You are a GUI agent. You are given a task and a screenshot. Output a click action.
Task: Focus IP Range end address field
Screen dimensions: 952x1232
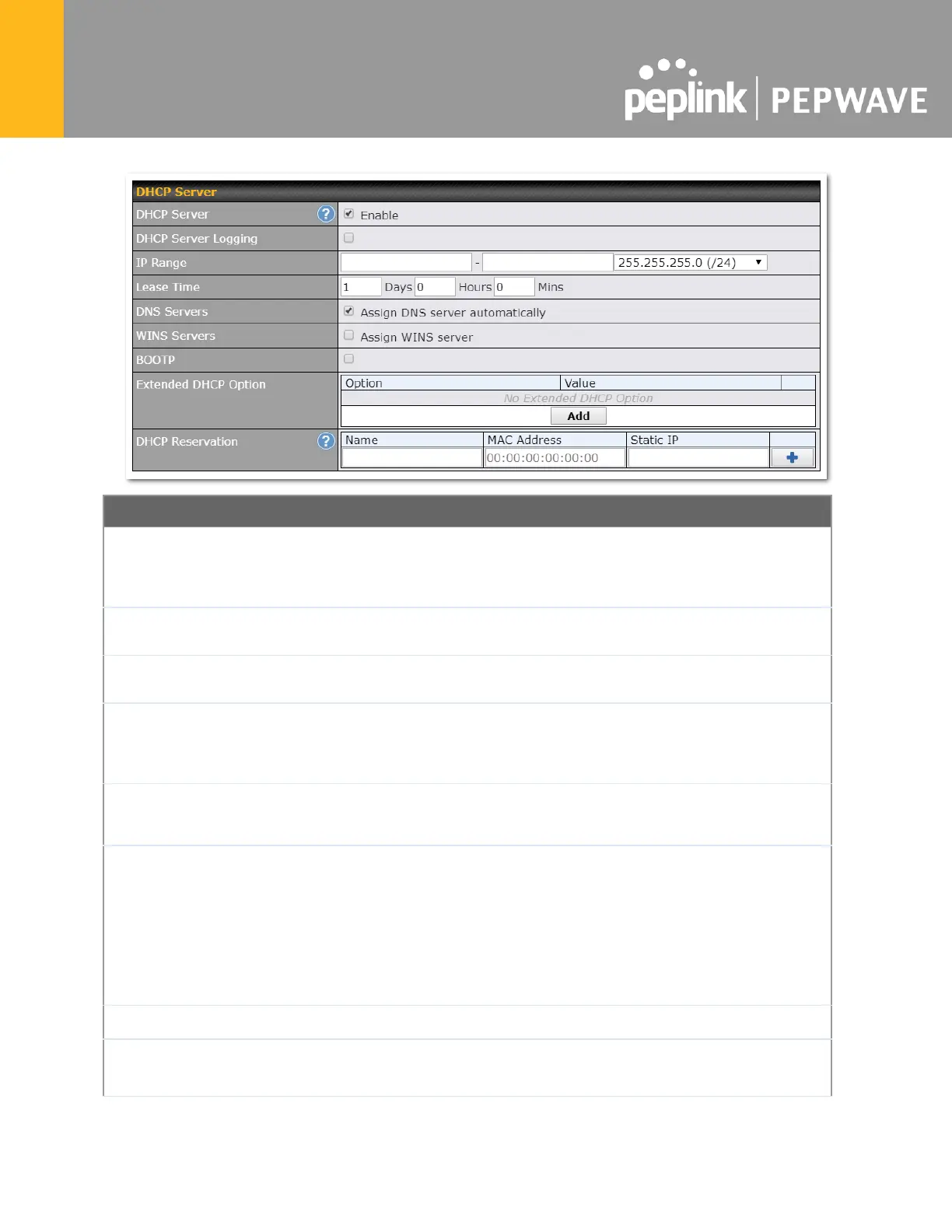point(548,262)
